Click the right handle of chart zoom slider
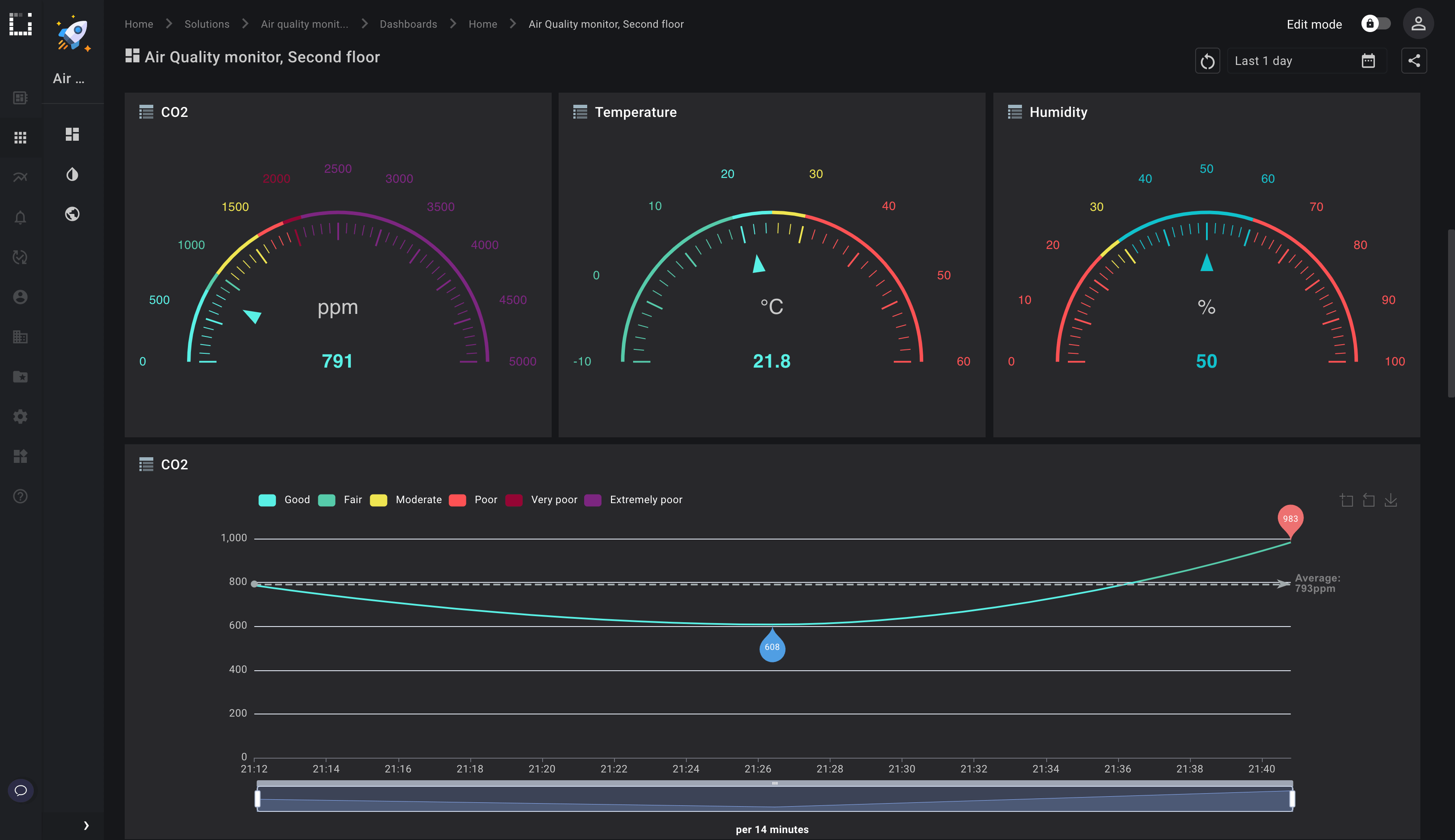The height and width of the screenshot is (840, 1455). [1292, 799]
